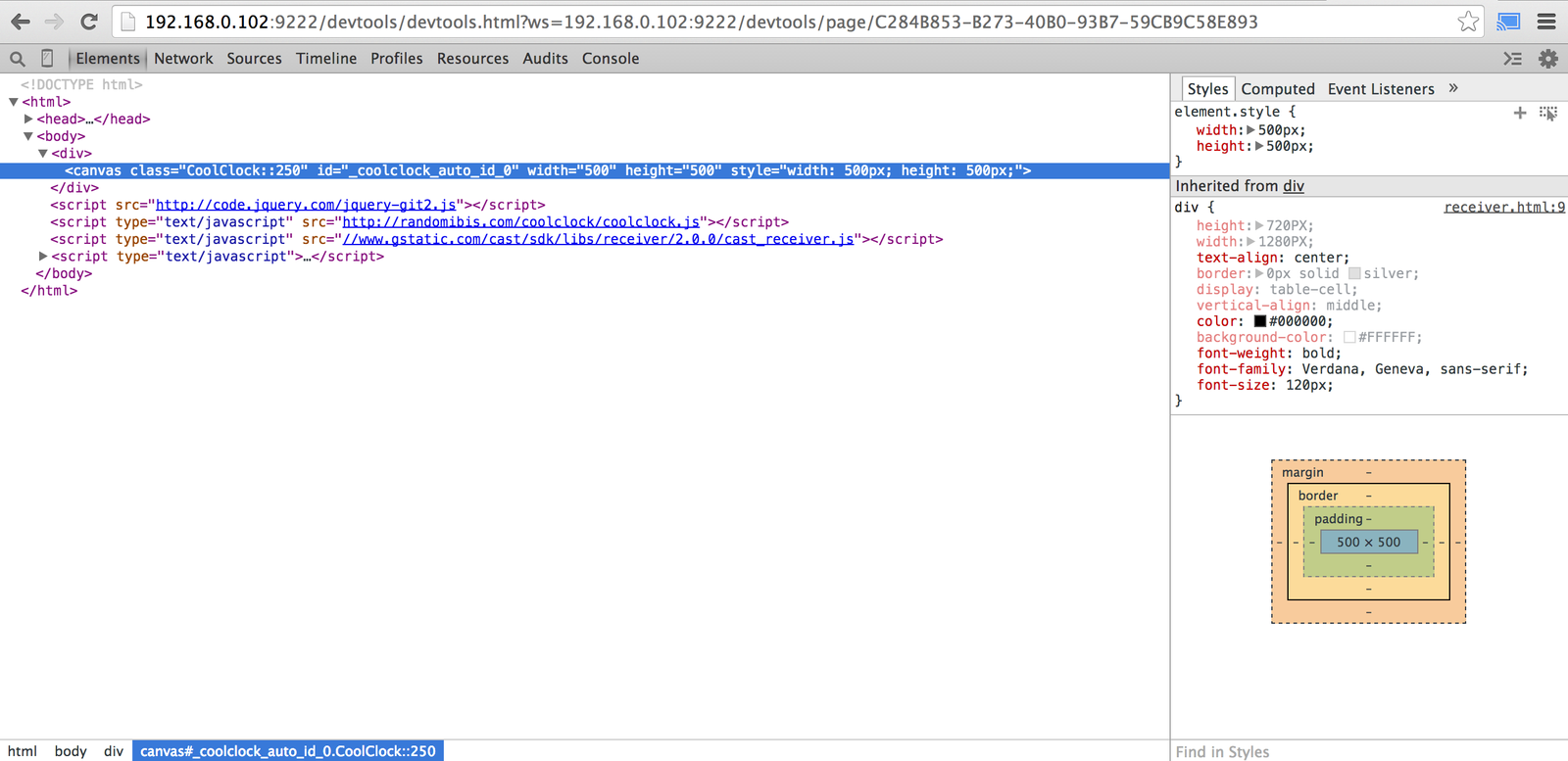This screenshot has height=761, width=1568.
Task: Select the canvas element row
Action: (584, 170)
